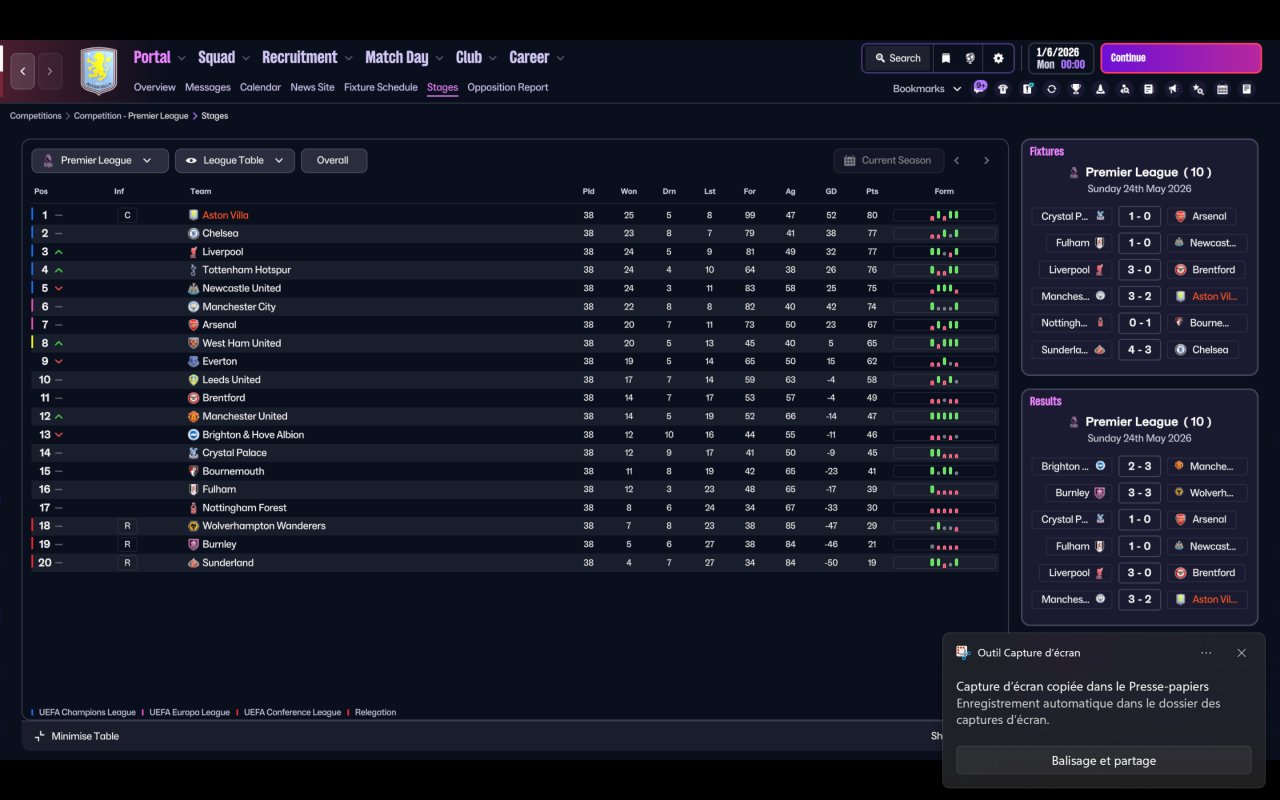Click the Overall filter button
Viewport: 1280px width, 800px height.
(333, 160)
